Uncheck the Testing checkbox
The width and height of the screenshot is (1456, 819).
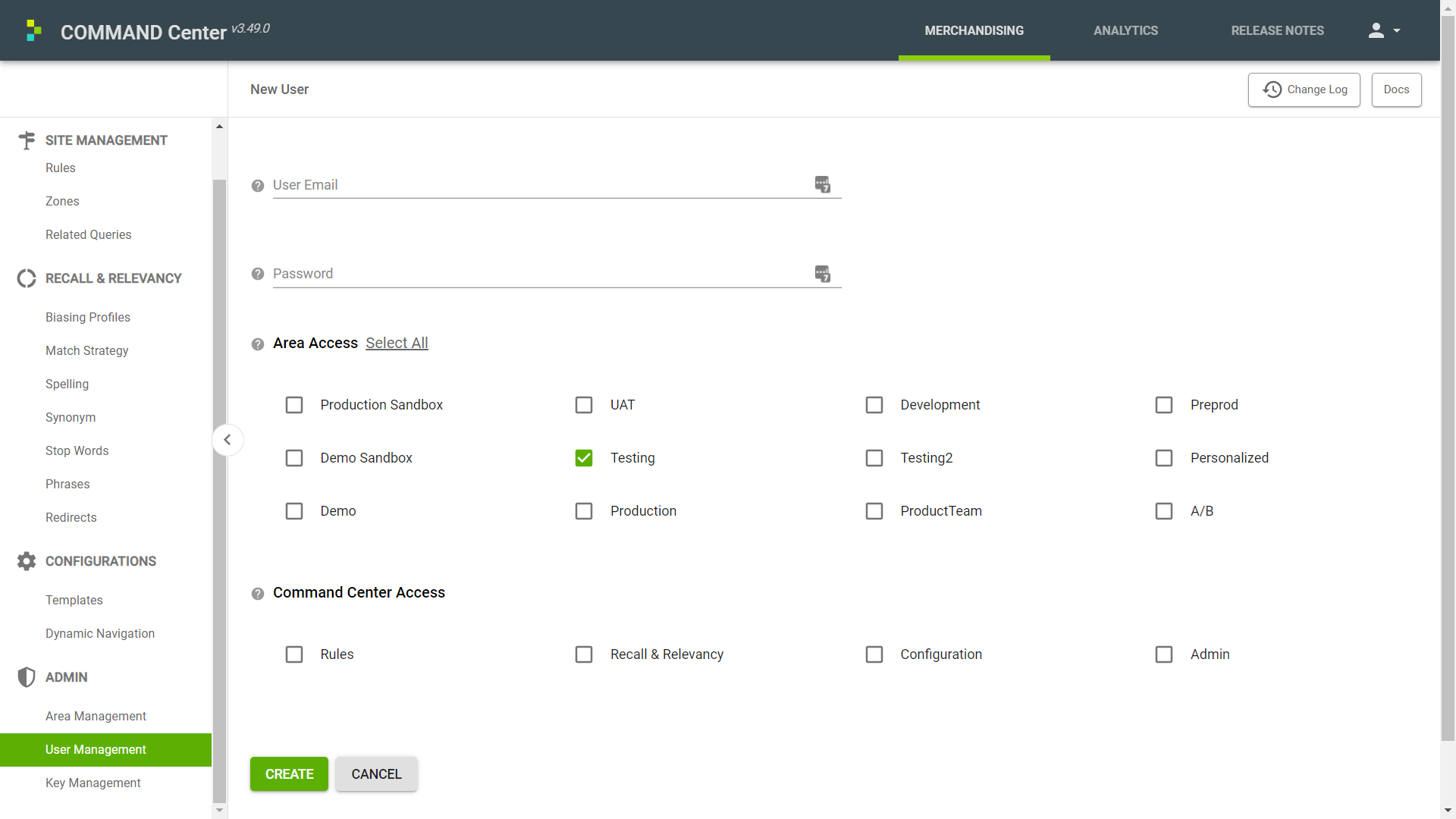(x=584, y=458)
